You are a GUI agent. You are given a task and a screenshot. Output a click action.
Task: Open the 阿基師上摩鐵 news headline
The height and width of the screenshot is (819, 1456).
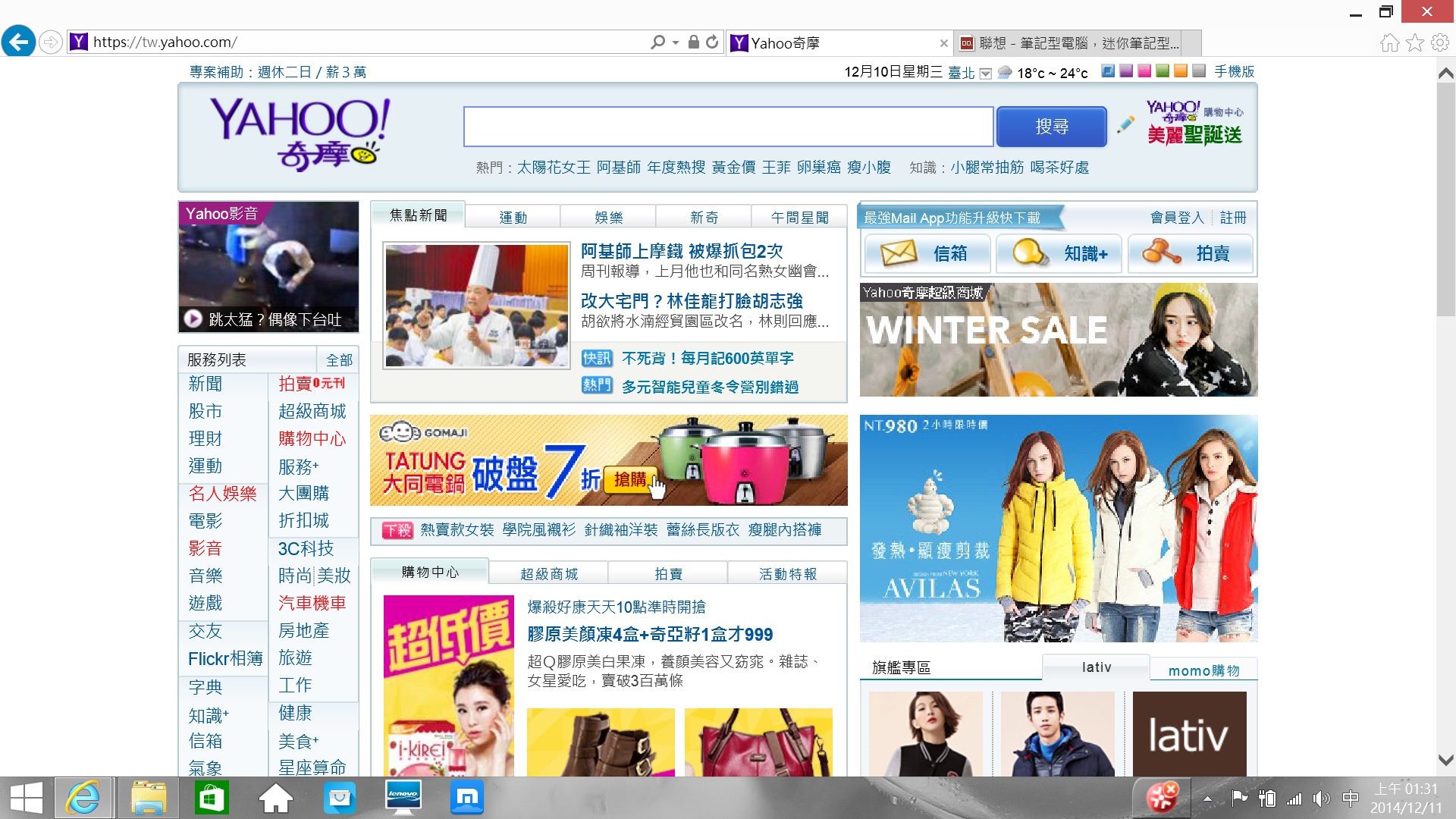(682, 251)
